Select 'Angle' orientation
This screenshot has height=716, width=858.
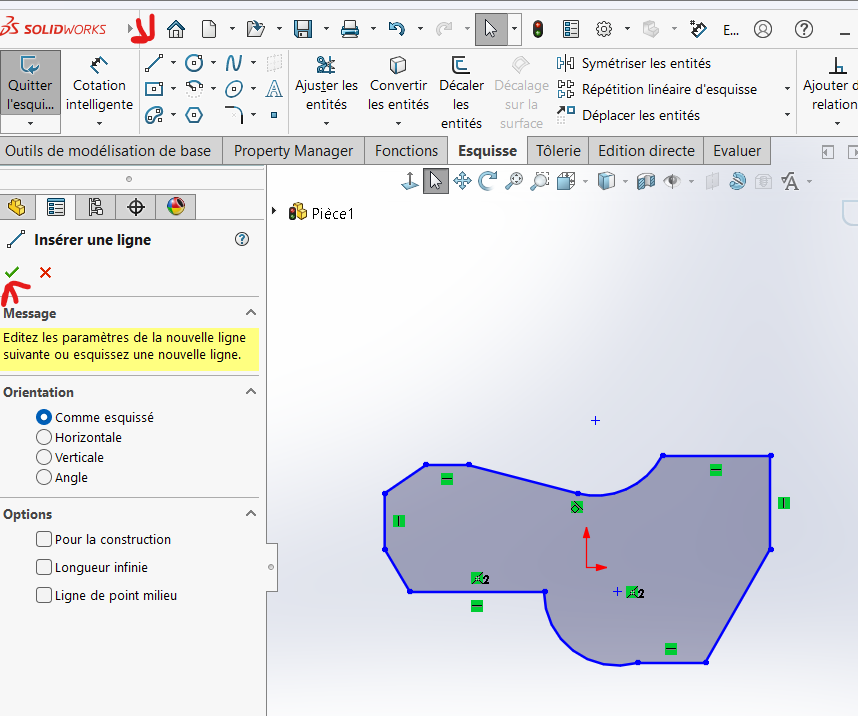[44, 477]
